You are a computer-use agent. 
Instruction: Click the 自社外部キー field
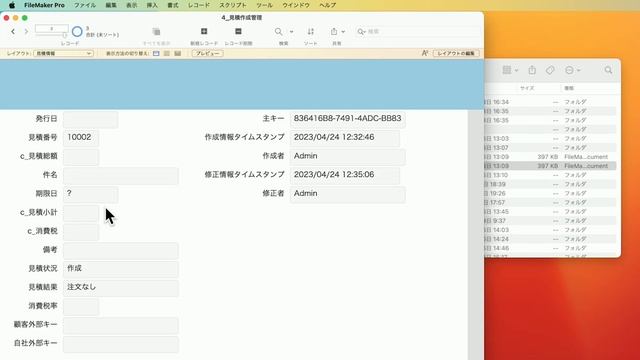tap(121, 344)
